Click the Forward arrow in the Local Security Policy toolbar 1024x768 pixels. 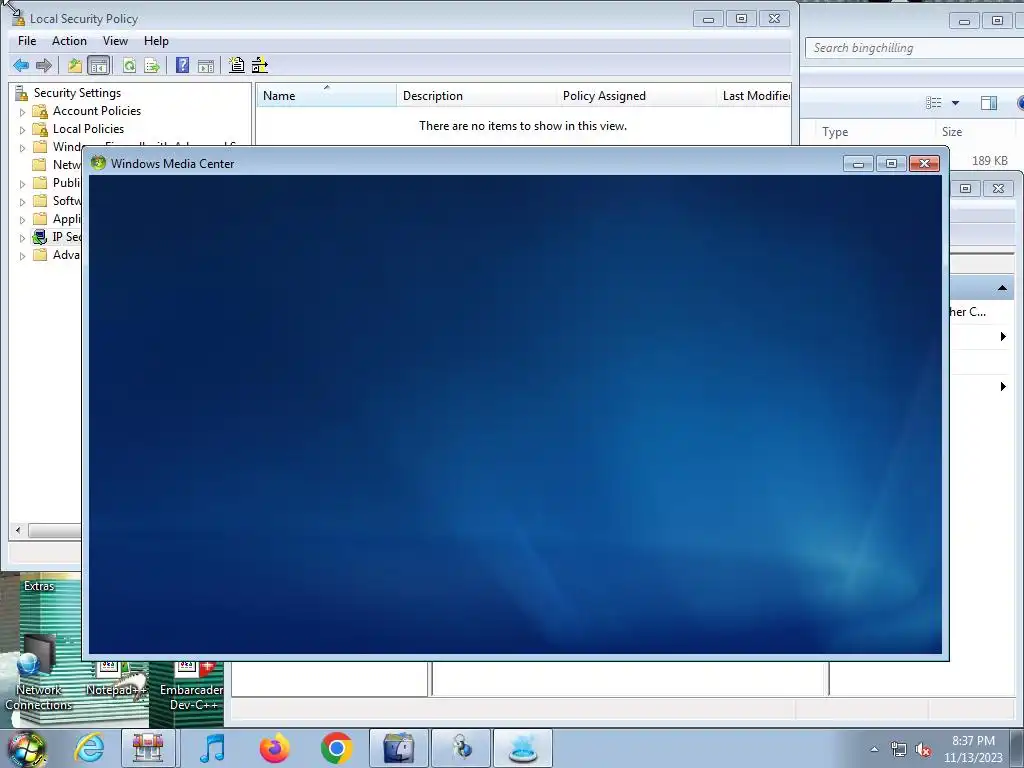click(x=44, y=65)
